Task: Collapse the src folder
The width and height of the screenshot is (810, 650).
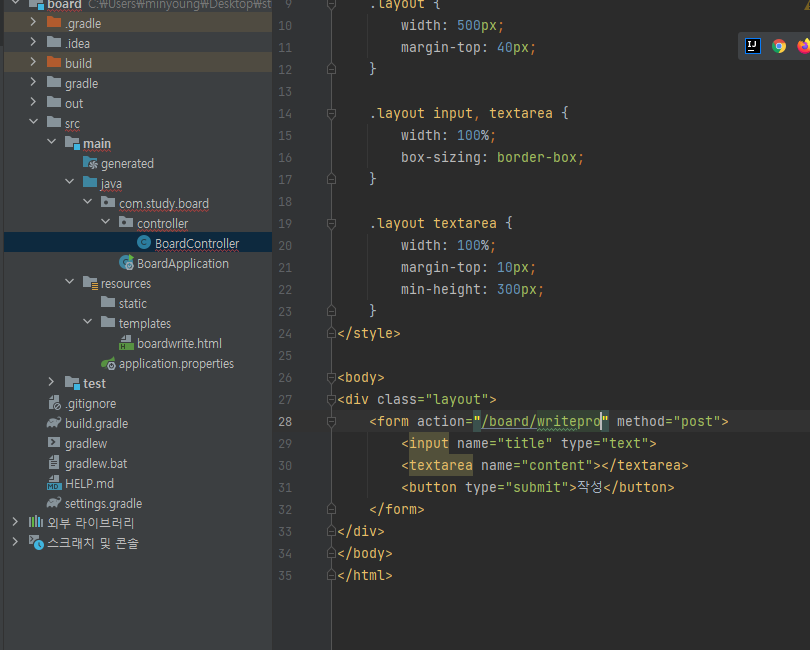Action: tap(34, 122)
